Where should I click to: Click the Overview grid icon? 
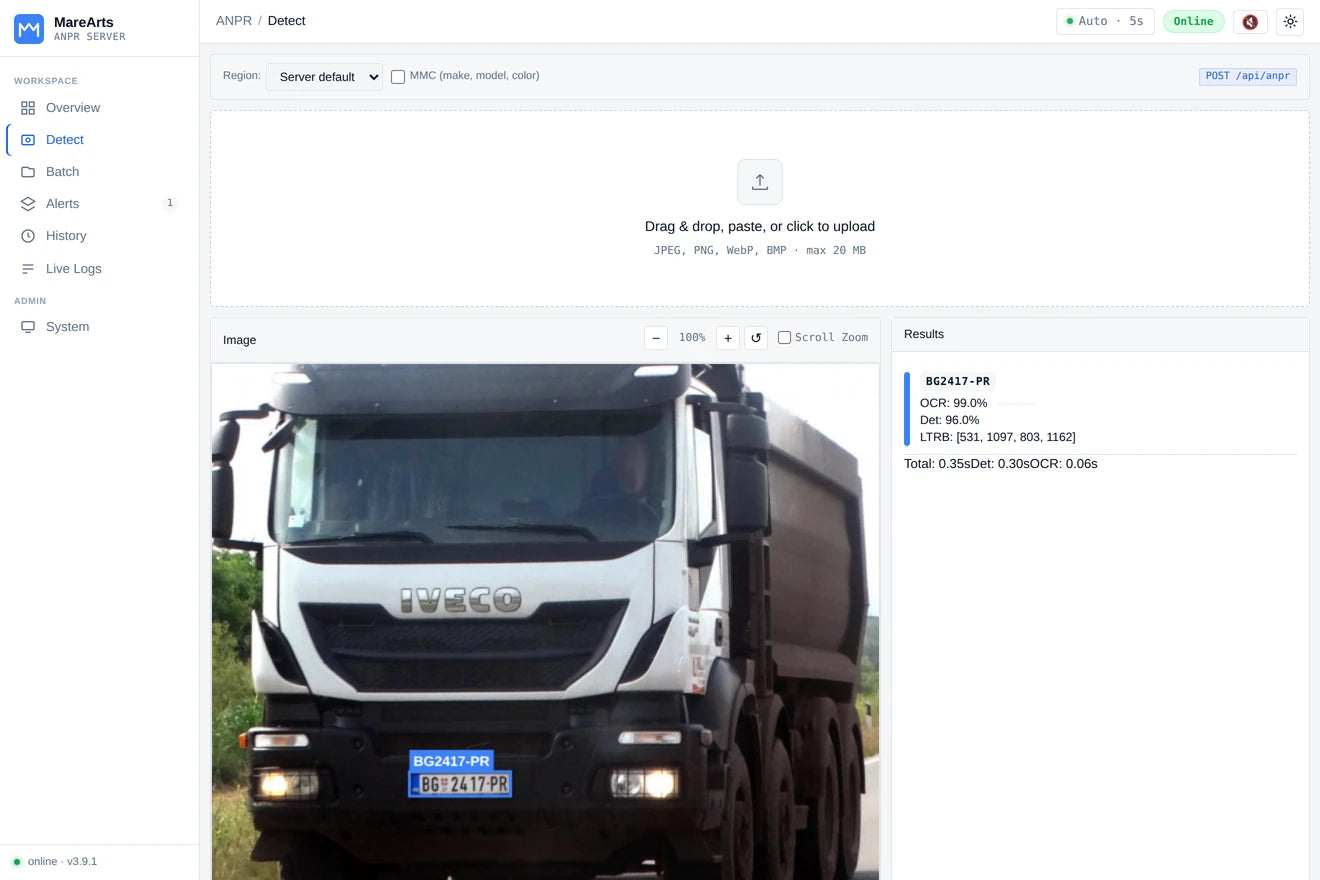click(28, 108)
